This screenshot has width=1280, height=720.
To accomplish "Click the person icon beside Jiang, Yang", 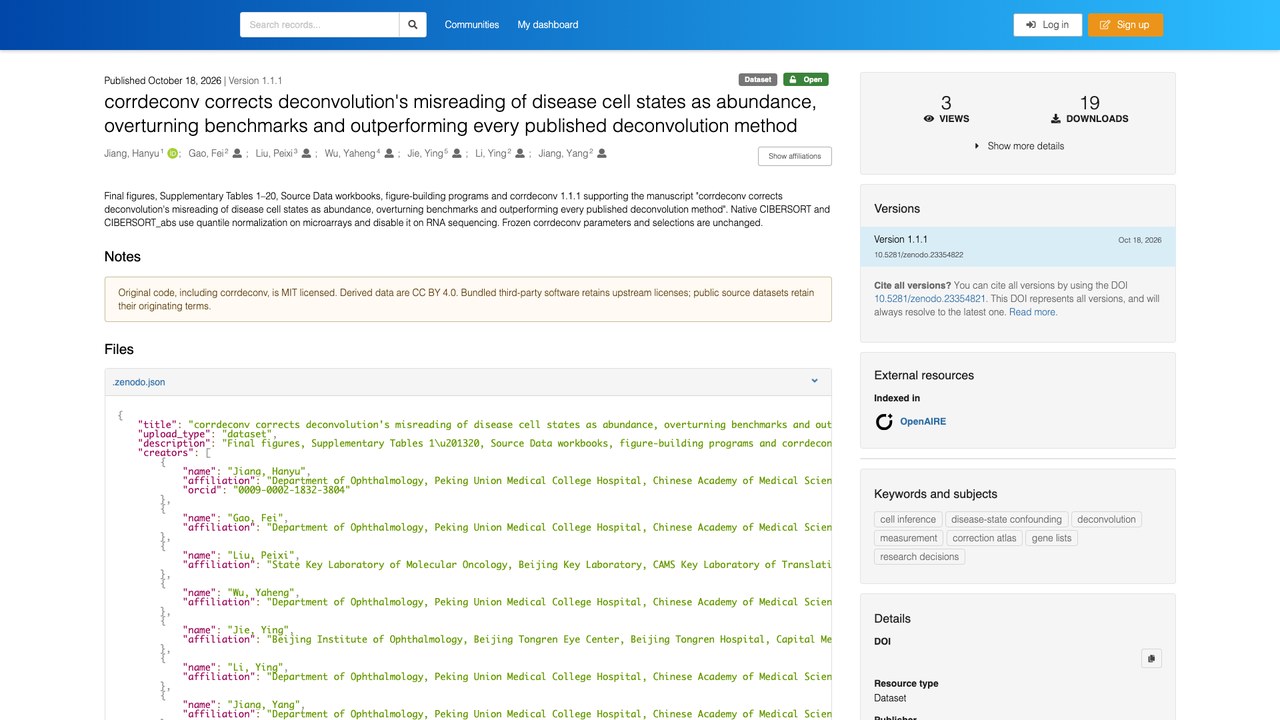I will click(602, 154).
